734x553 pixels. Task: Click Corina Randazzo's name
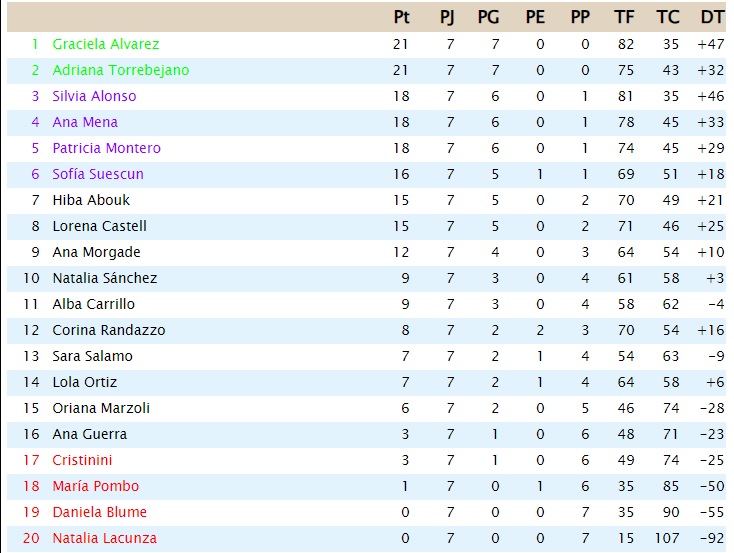point(109,330)
